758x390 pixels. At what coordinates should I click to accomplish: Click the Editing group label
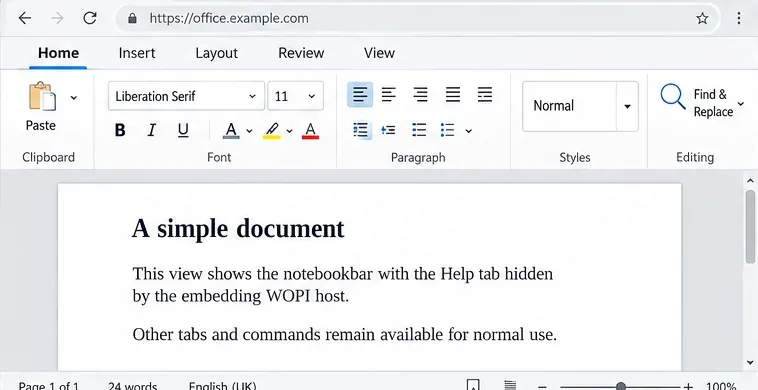pyautogui.click(x=695, y=158)
